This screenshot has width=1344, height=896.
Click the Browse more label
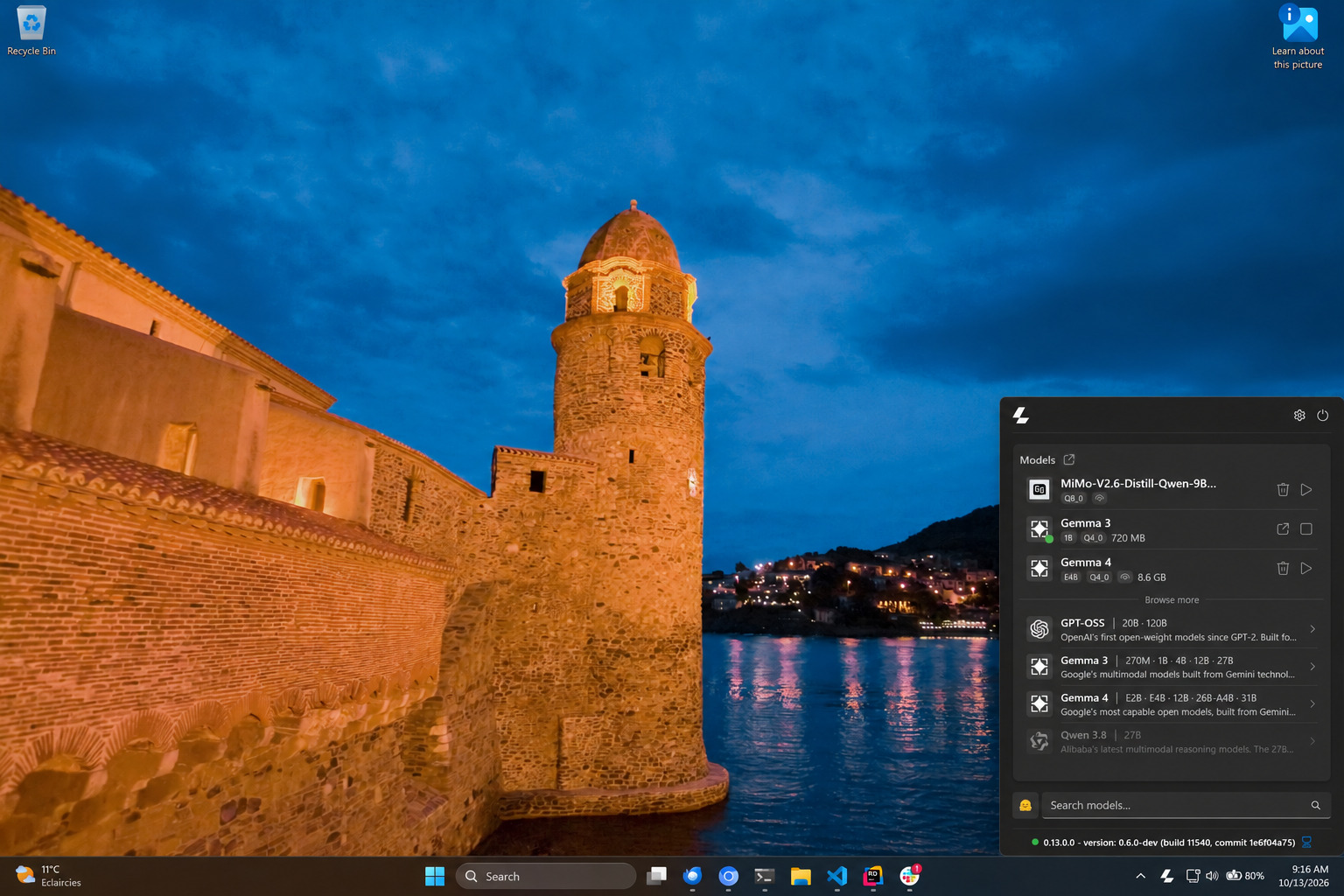pyautogui.click(x=1172, y=600)
